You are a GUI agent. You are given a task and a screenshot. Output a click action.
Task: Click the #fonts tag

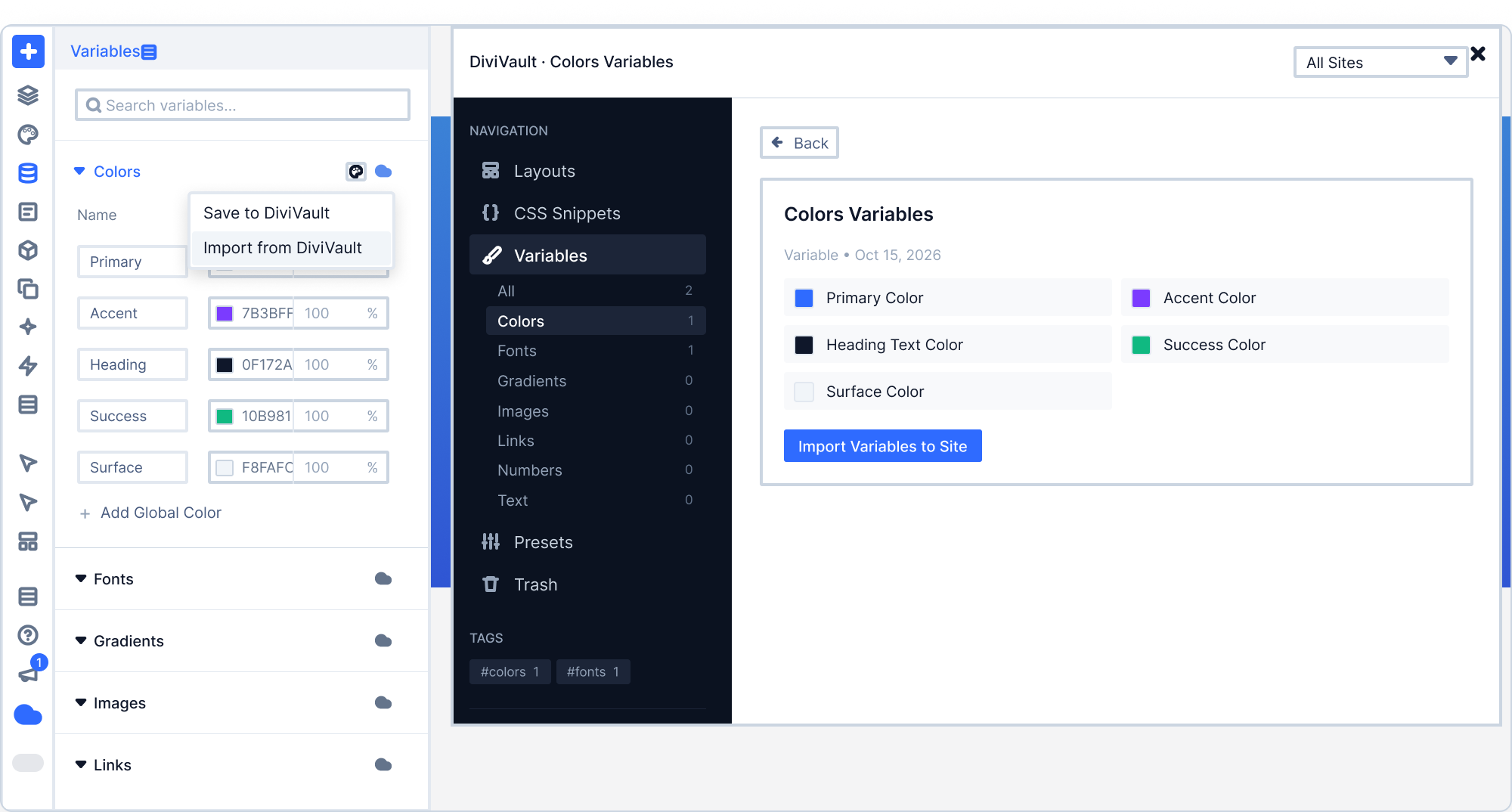point(593,671)
